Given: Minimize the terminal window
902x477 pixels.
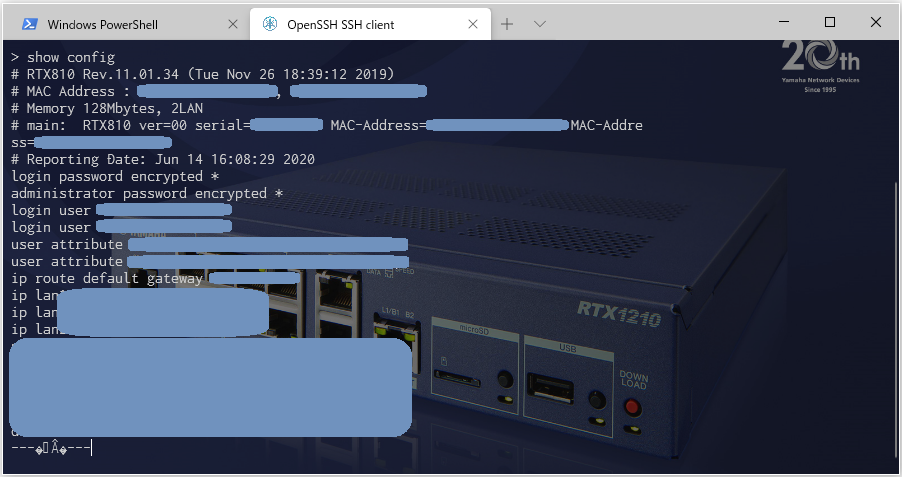Looking at the screenshot, I should coord(784,22).
